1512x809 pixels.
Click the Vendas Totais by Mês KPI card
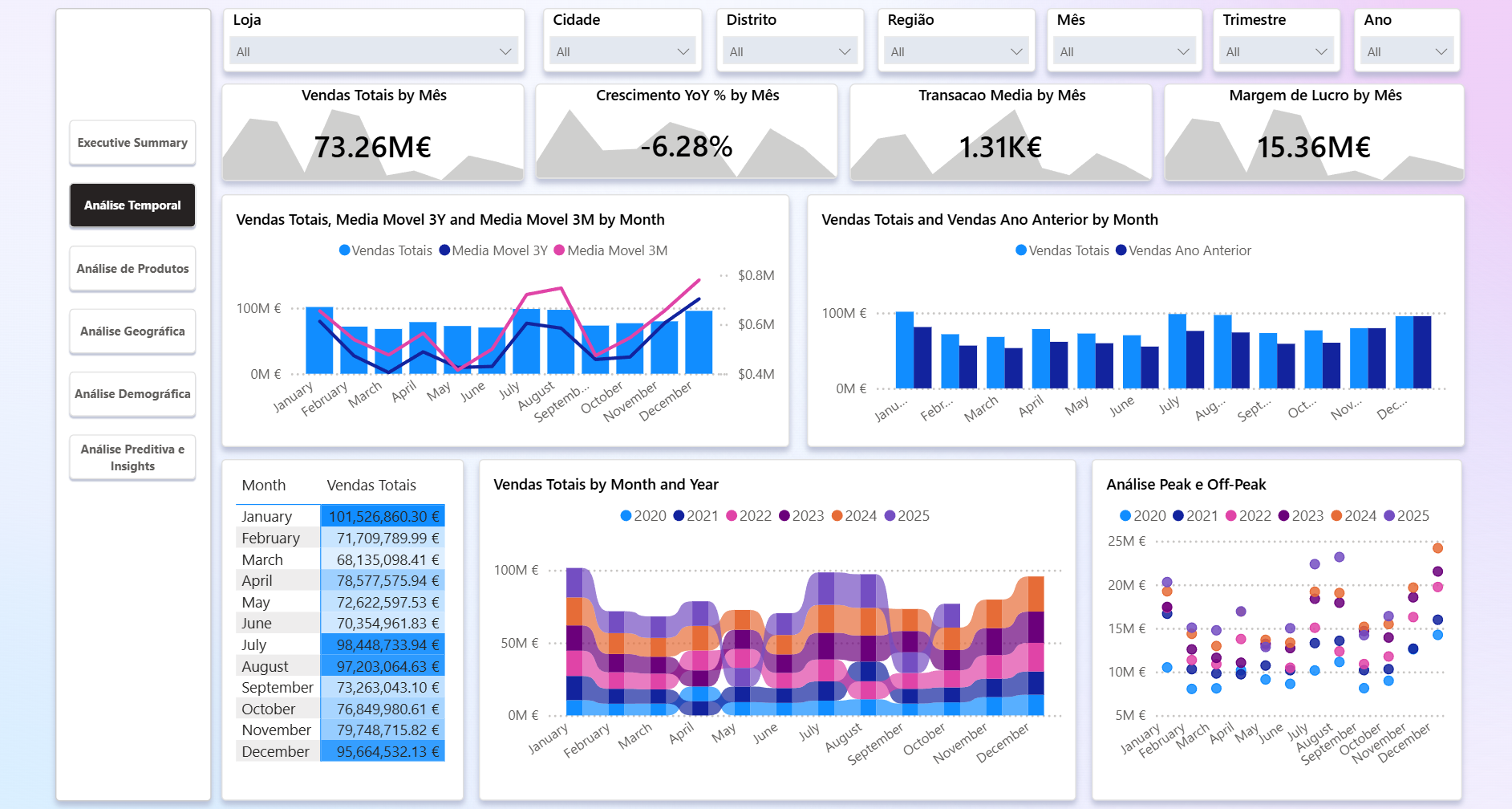[x=373, y=132]
